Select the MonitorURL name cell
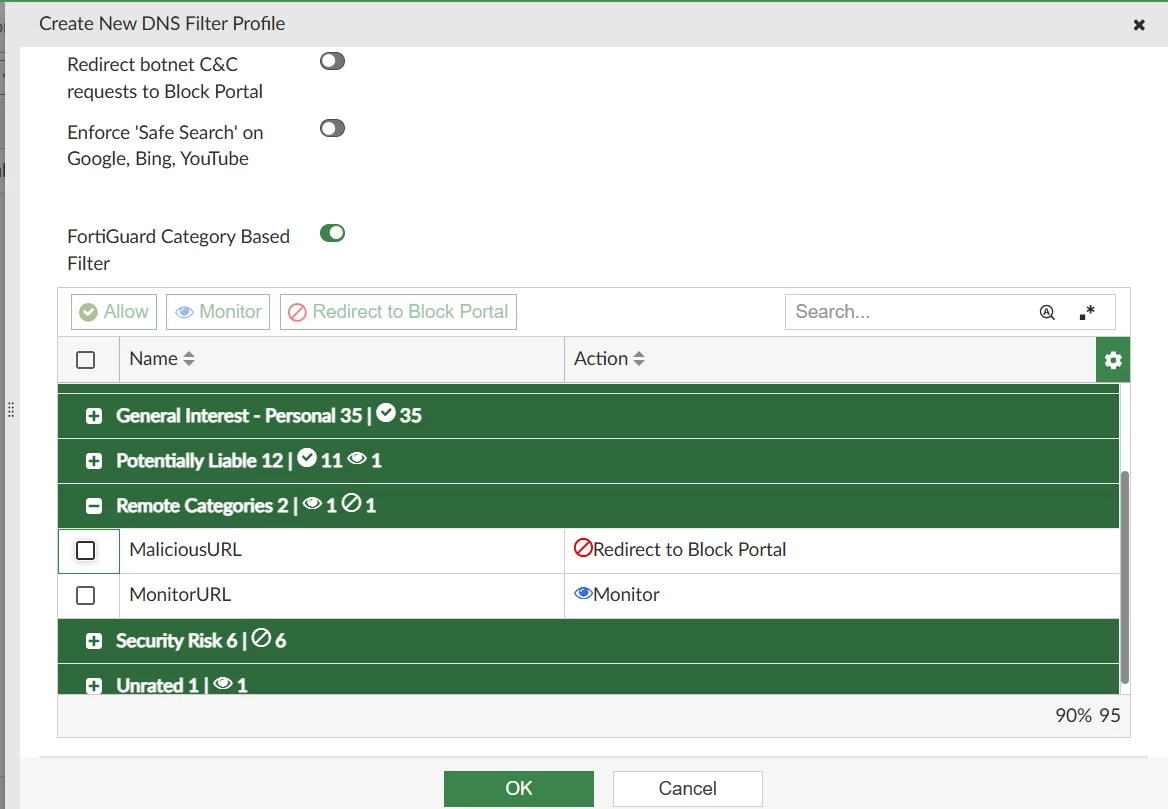 pos(342,595)
